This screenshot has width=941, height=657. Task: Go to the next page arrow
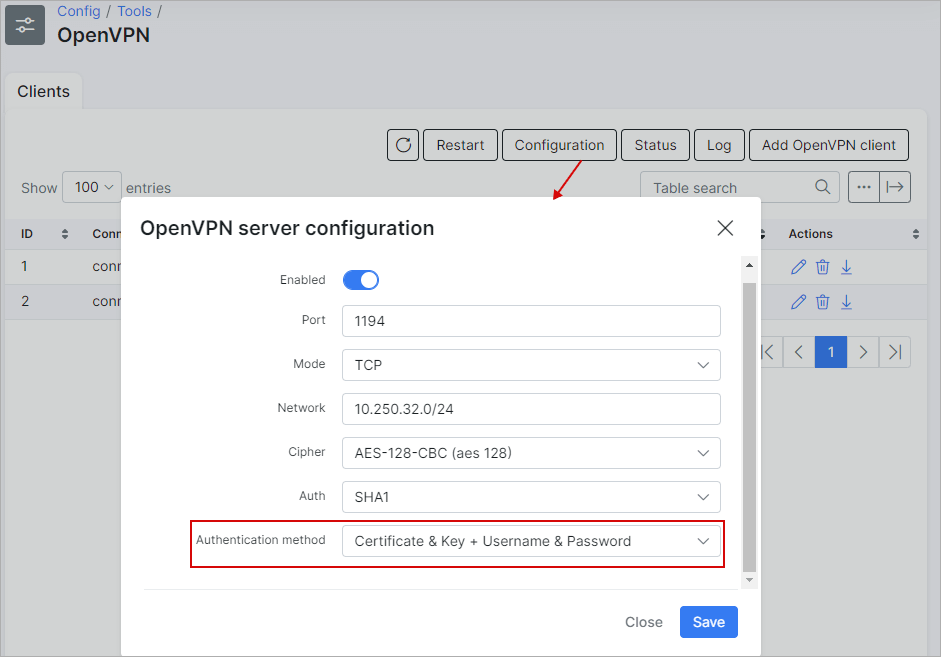863,352
